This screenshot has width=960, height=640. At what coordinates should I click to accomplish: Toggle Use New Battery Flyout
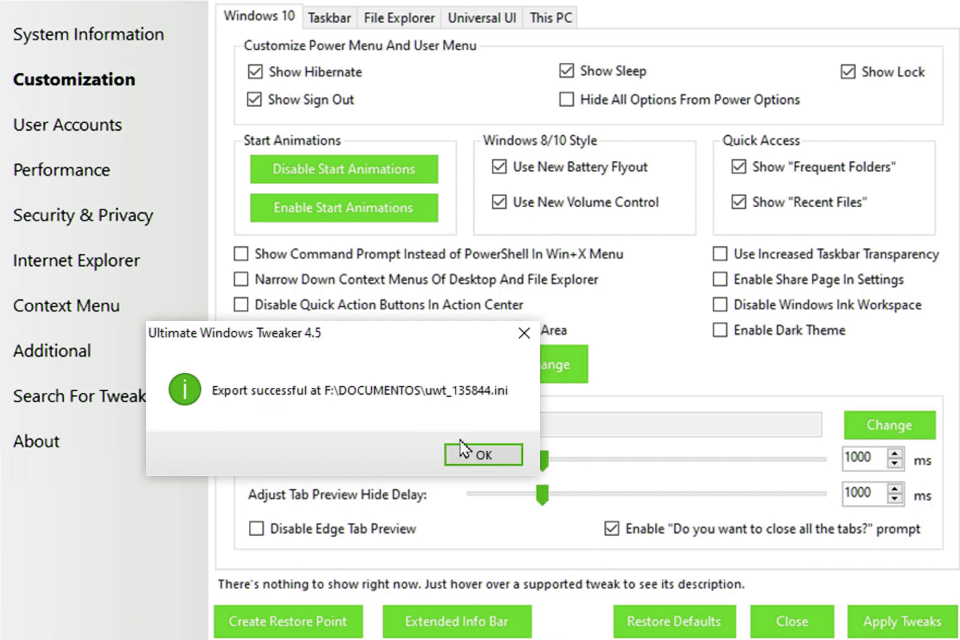click(x=499, y=167)
